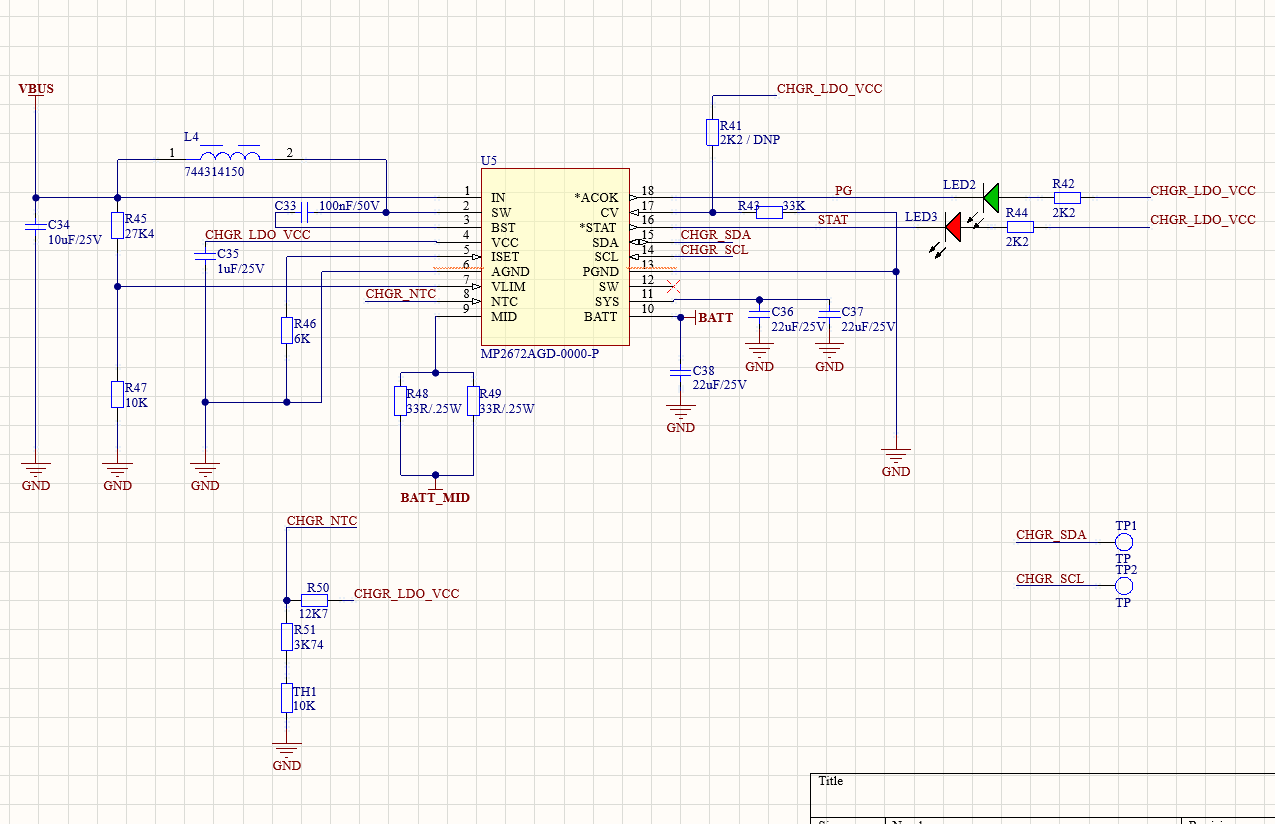Click the U5 designator text
The width and height of the screenshot is (1275, 824).
tap(489, 160)
